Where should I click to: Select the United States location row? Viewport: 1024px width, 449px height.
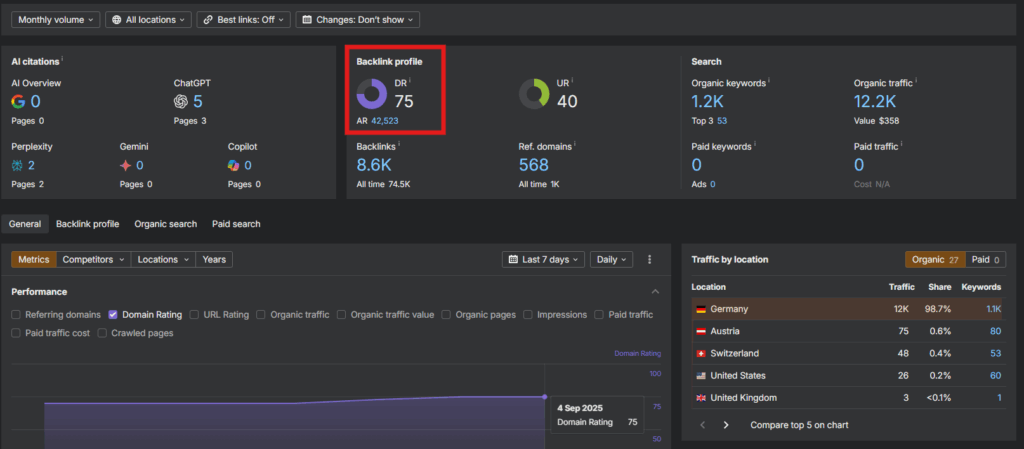849,376
